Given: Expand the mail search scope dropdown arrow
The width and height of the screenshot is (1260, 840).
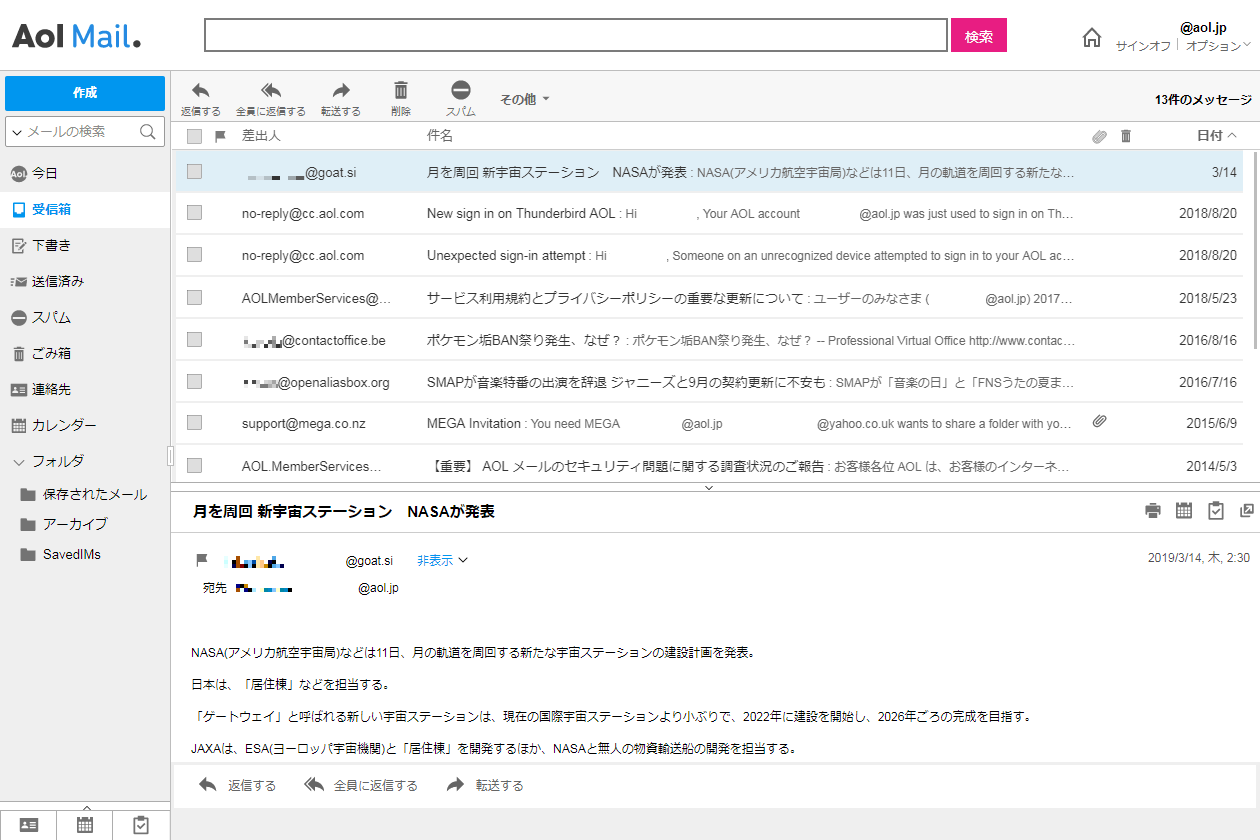Looking at the screenshot, I should 16,132.
